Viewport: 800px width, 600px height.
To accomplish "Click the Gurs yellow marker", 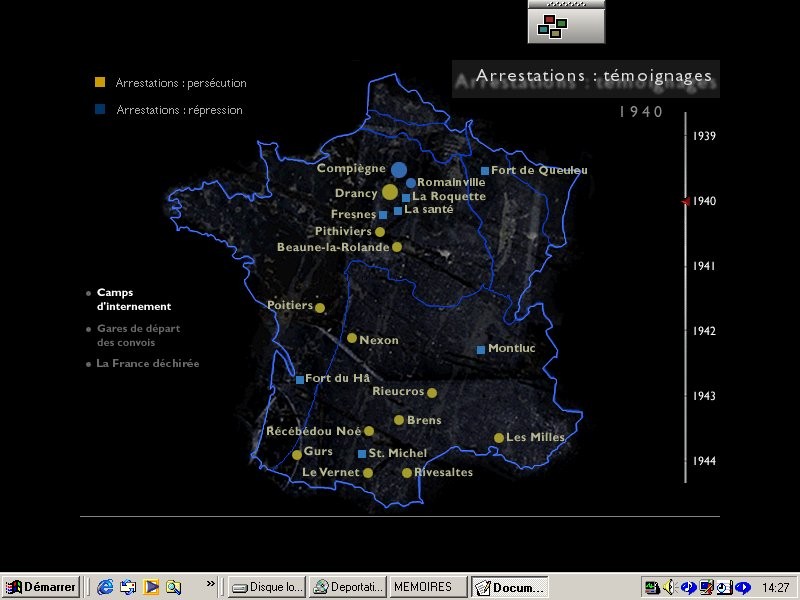I will (x=297, y=454).
